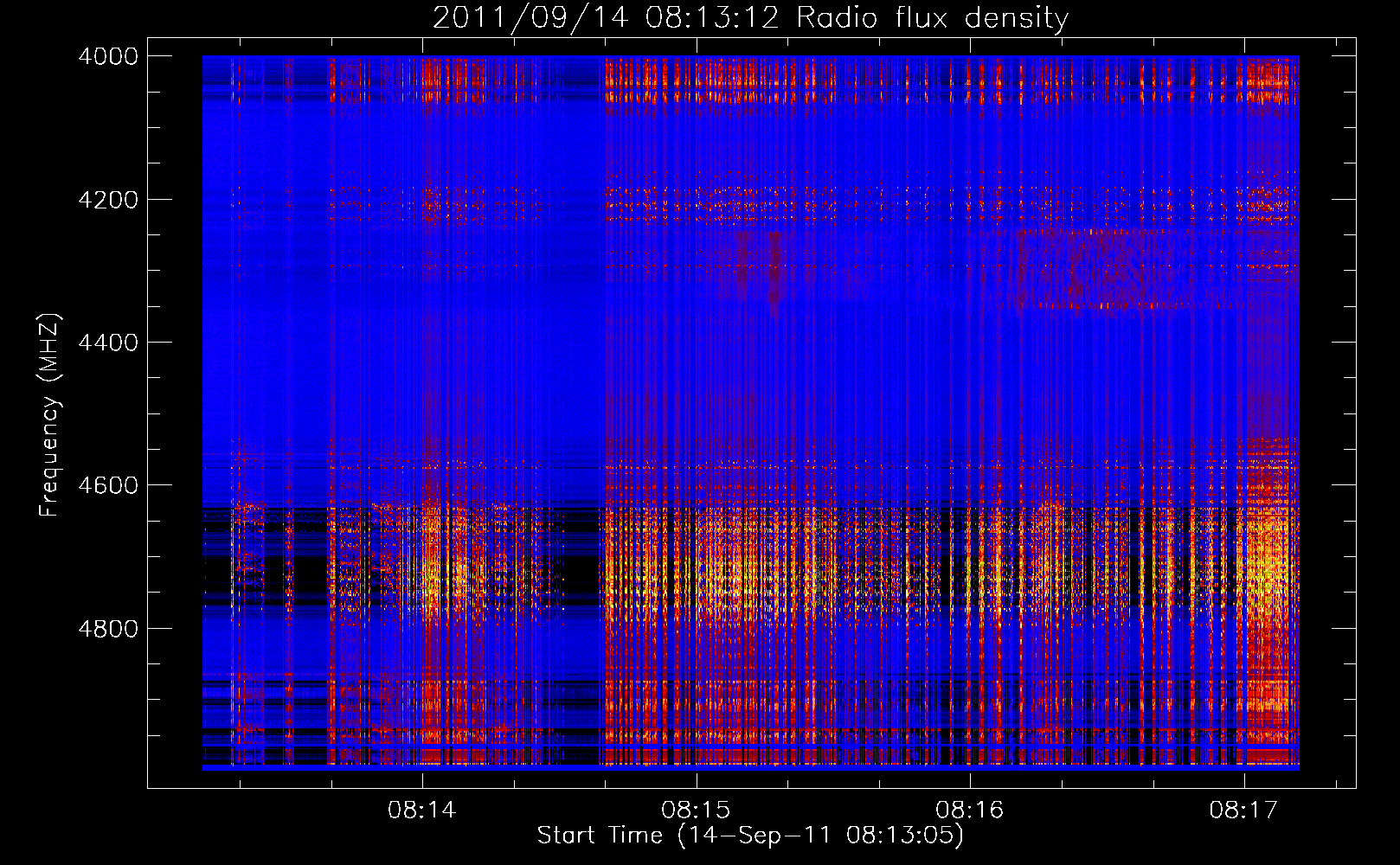Click the "Frequency (MHZ)" axis title
The width and height of the screenshot is (1400, 865).
(50, 415)
